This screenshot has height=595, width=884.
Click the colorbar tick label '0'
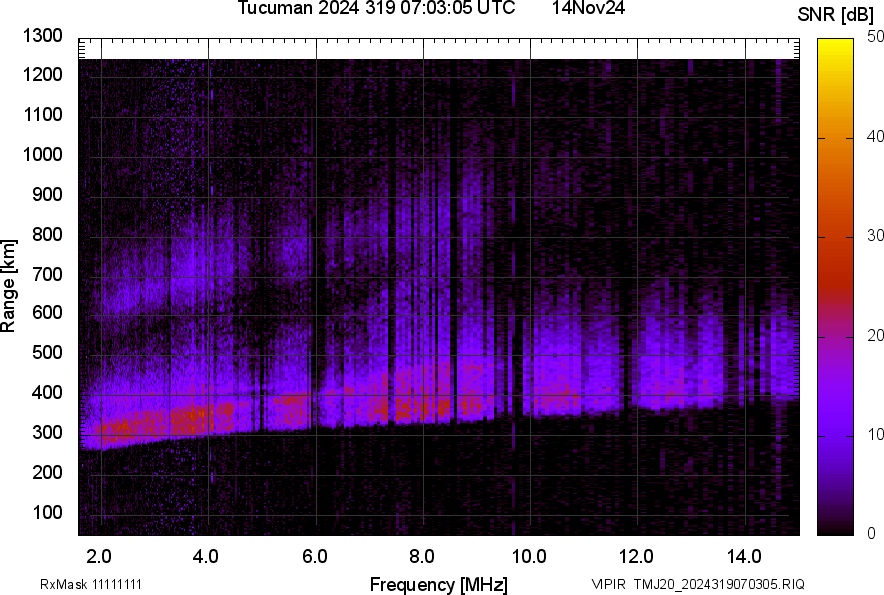coord(871,533)
